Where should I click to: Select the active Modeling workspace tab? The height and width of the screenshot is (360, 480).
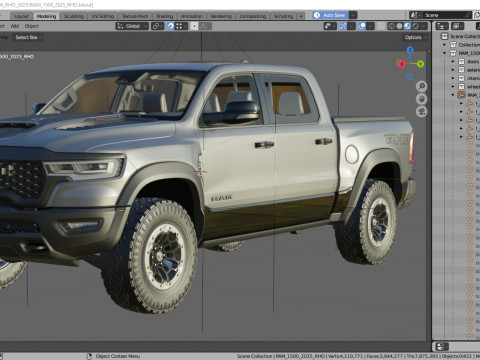tap(46, 16)
